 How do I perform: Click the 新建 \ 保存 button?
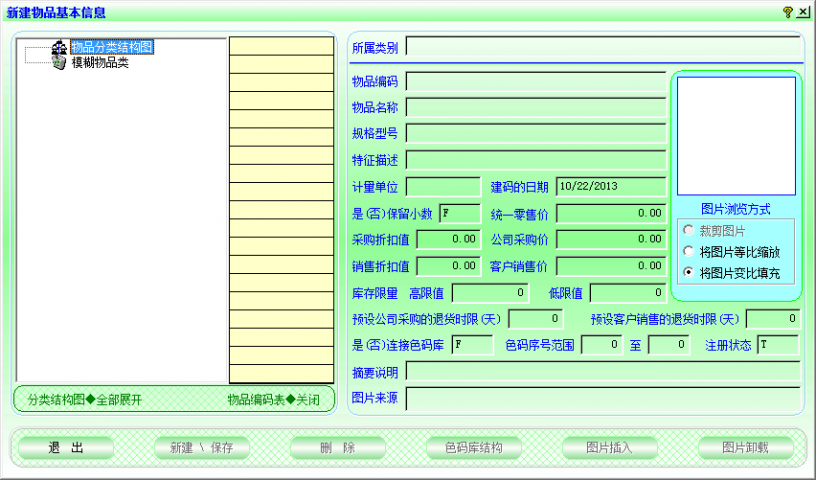tap(195, 448)
